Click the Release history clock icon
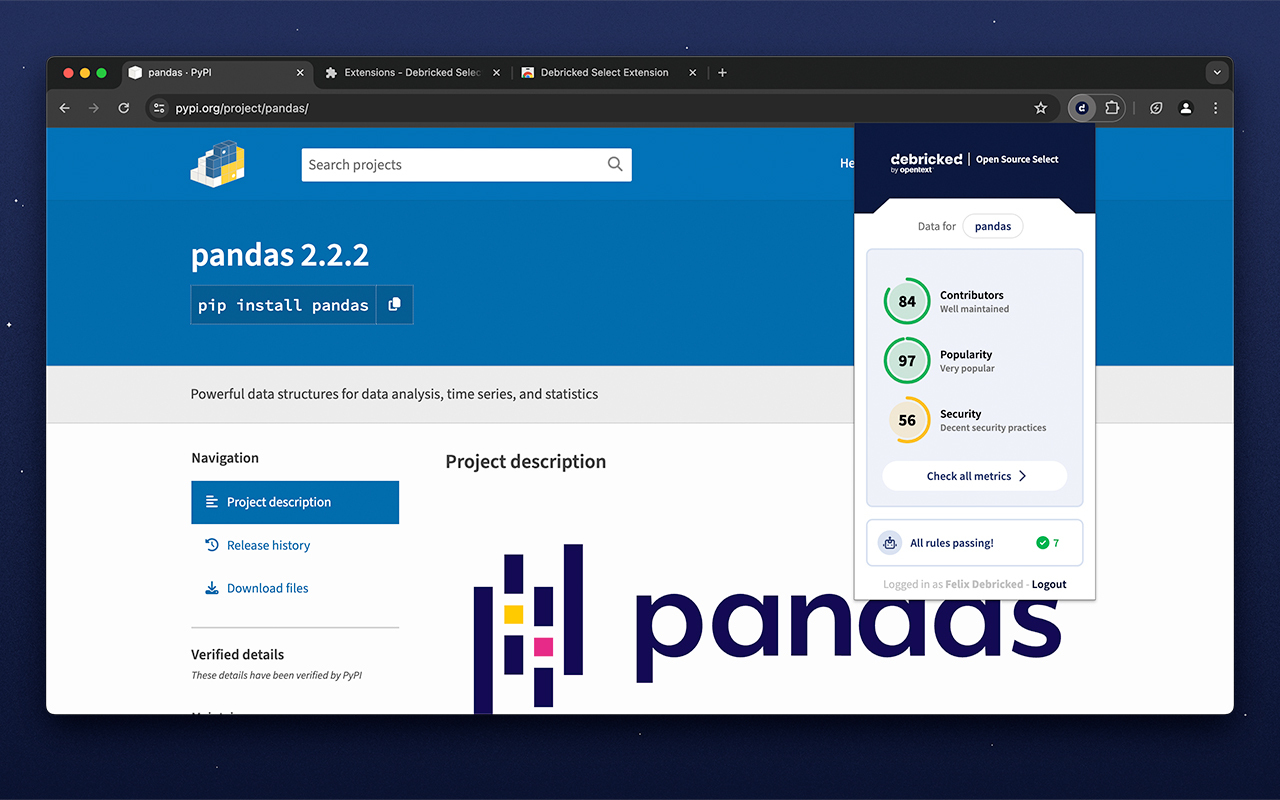1280x800 pixels. (x=212, y=545)
